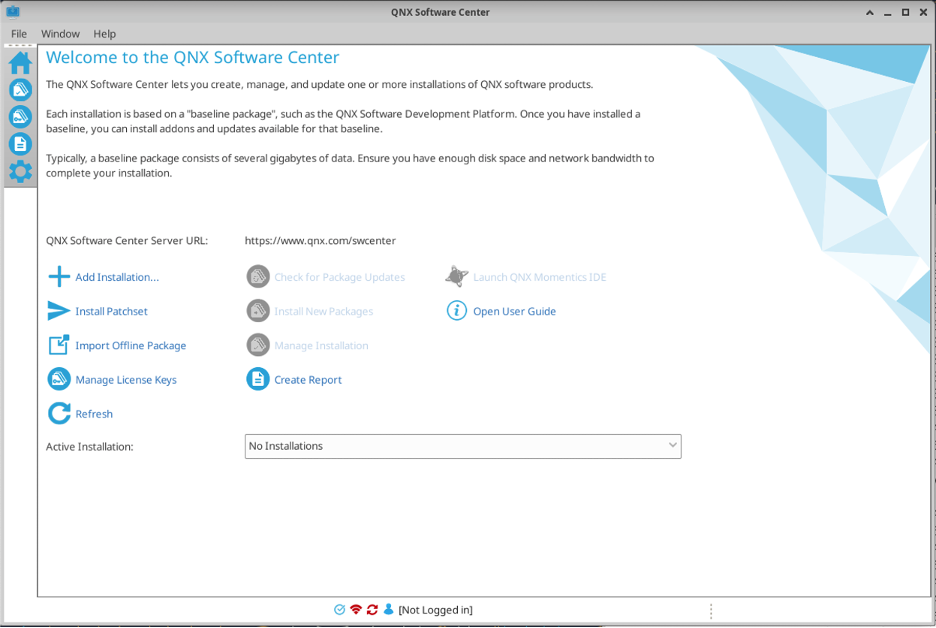Open Manage License Keys
This screenshot has width=936, height=628.
125,380
